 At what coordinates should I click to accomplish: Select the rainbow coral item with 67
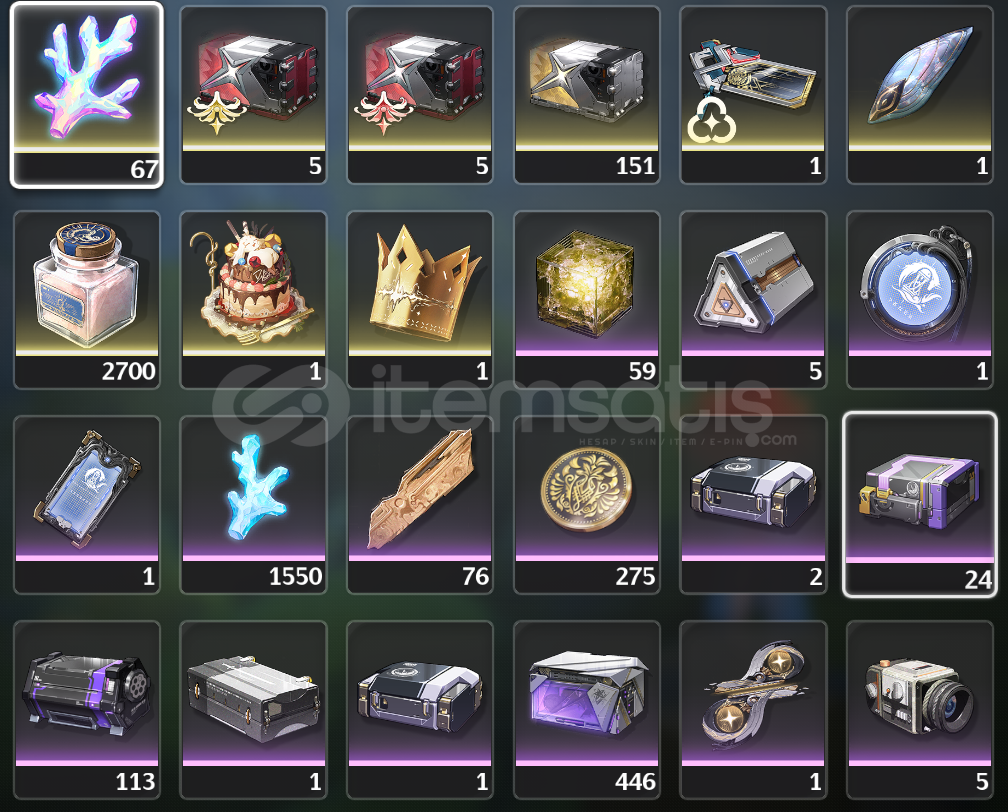pyautogui.click(x=87, y=95)
